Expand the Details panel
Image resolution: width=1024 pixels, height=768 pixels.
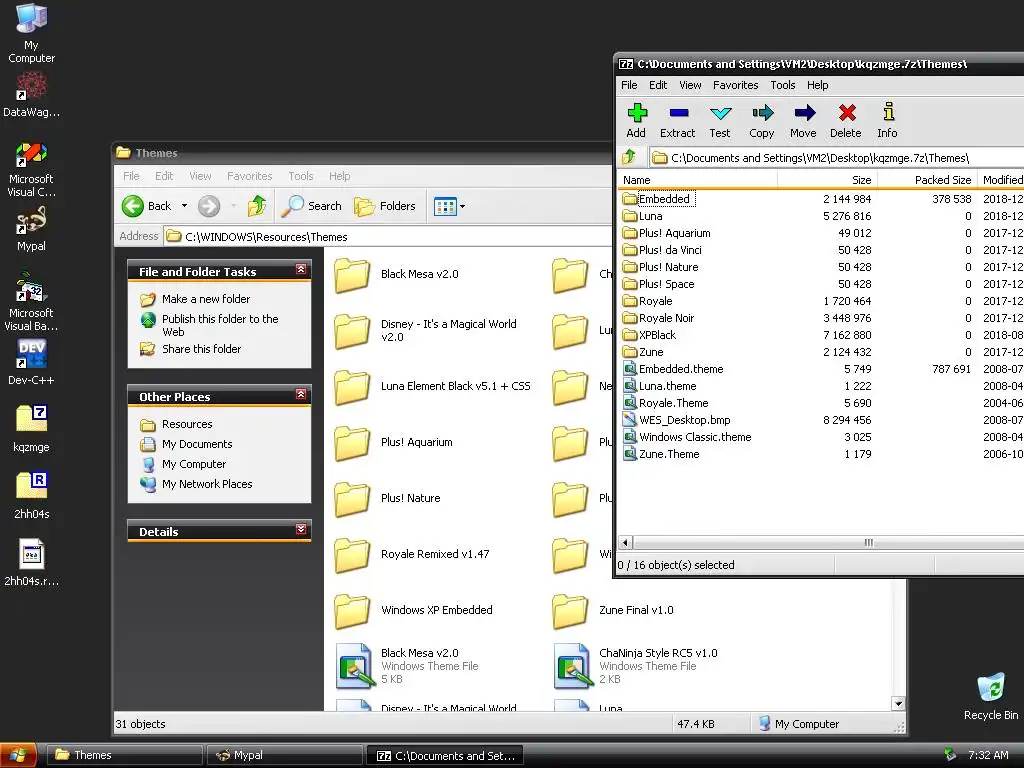[301, 530]
